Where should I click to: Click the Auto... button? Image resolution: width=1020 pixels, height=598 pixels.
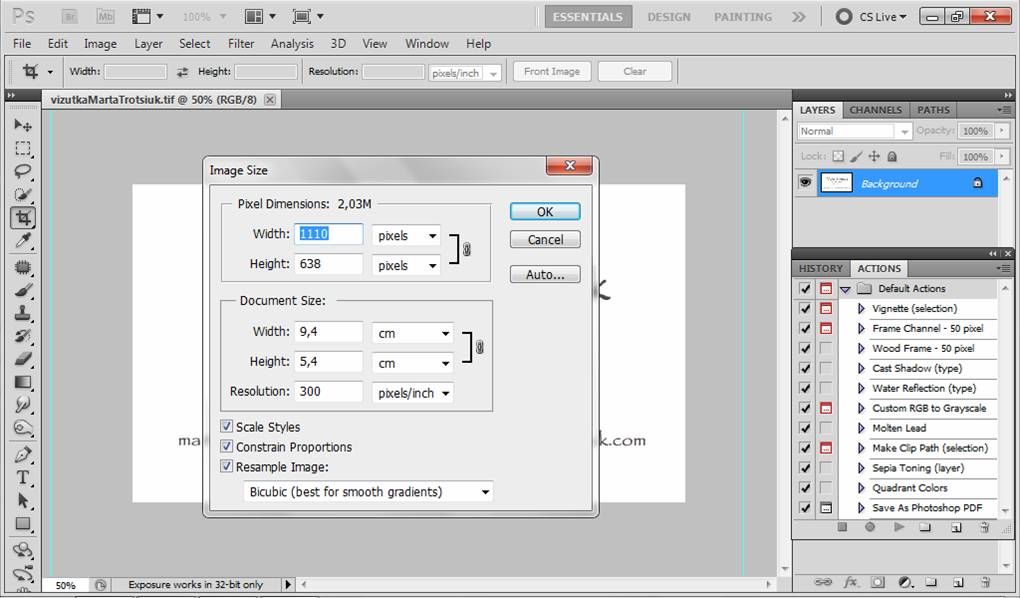coord(545,275)
